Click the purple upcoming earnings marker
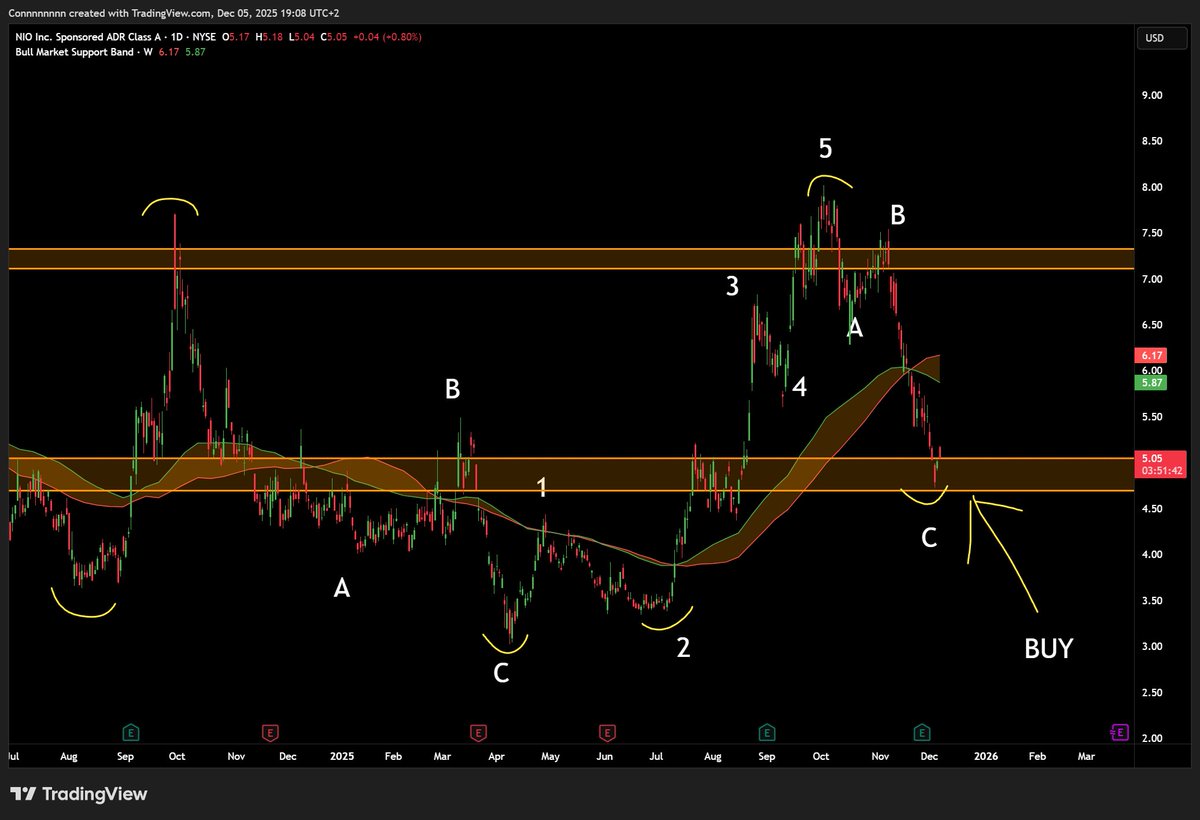1200x820 pixels. pyautogui.click(x=1121, y=732)
